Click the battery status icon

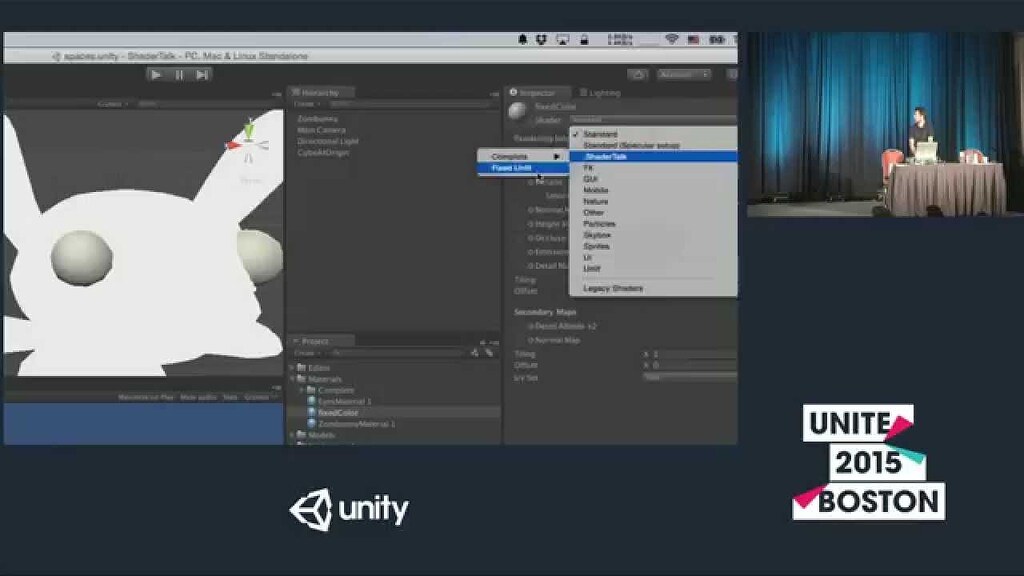[x=717, y=40]
